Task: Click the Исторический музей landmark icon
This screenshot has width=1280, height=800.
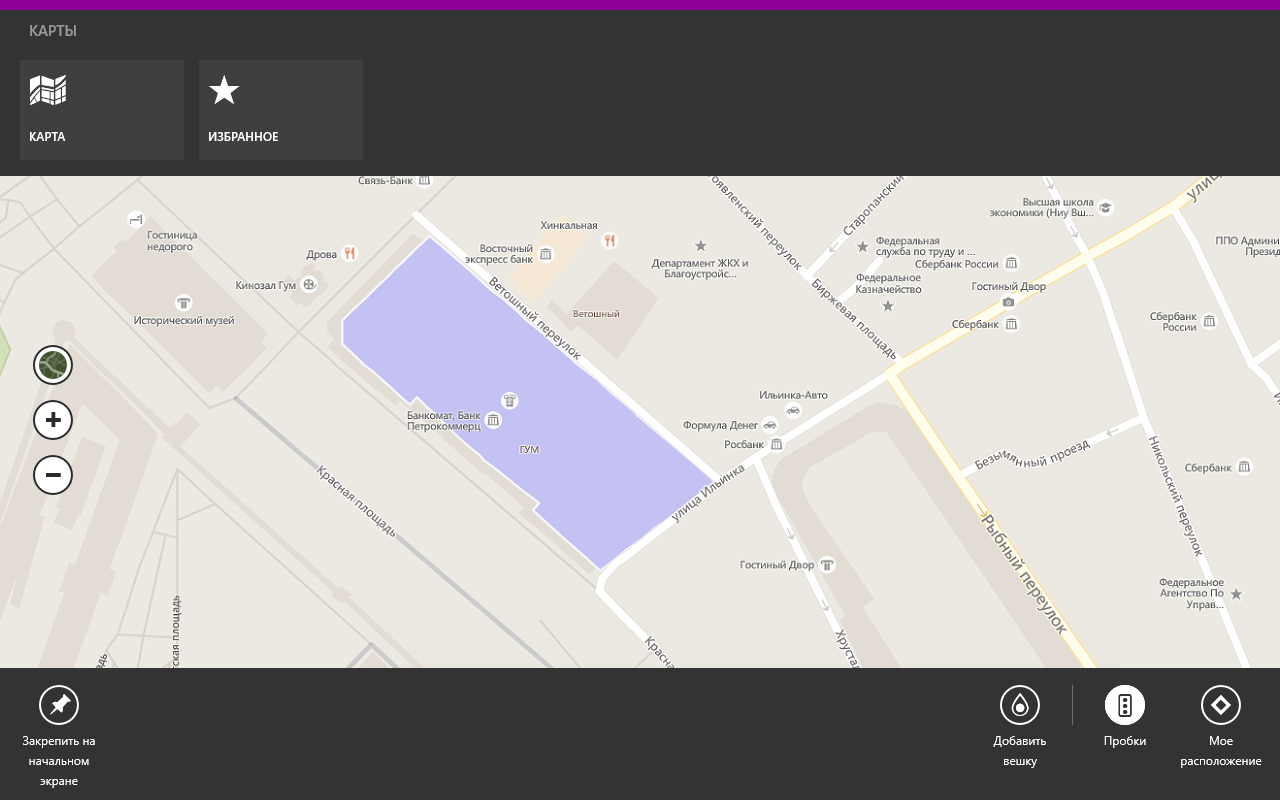Action: pos(183,303)
